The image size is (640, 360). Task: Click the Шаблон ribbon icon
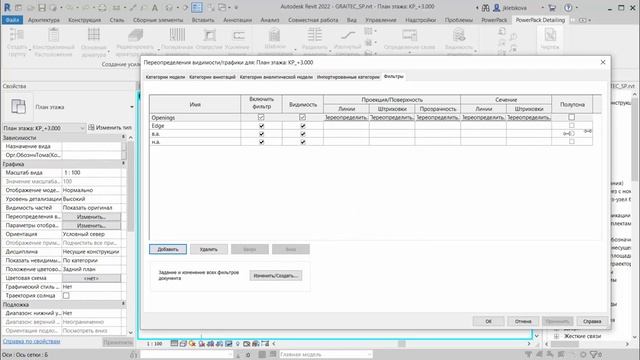tap(275, 35)
